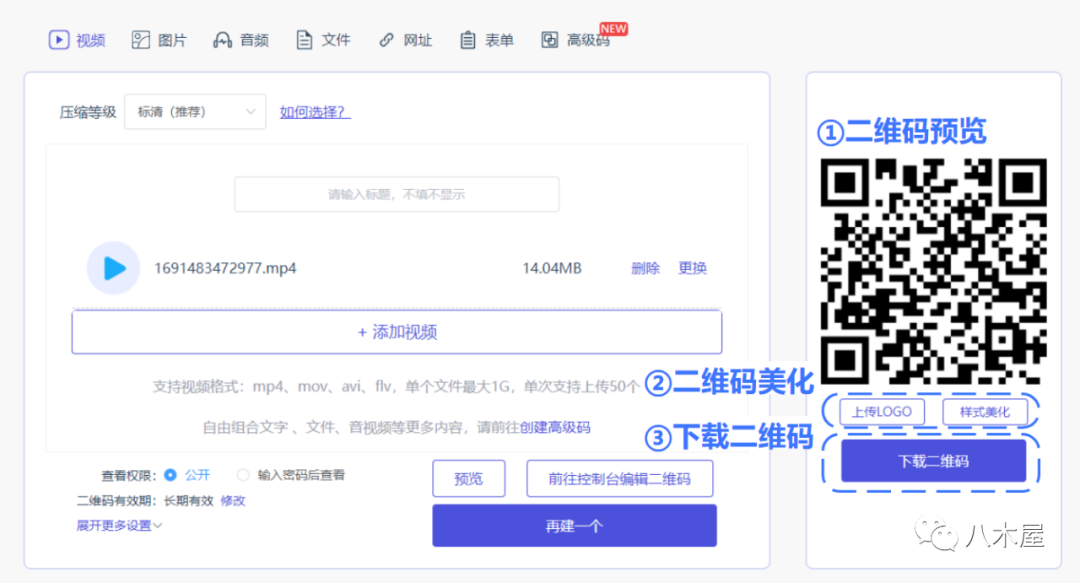Click the 上传LOGO button

(882, 412)
